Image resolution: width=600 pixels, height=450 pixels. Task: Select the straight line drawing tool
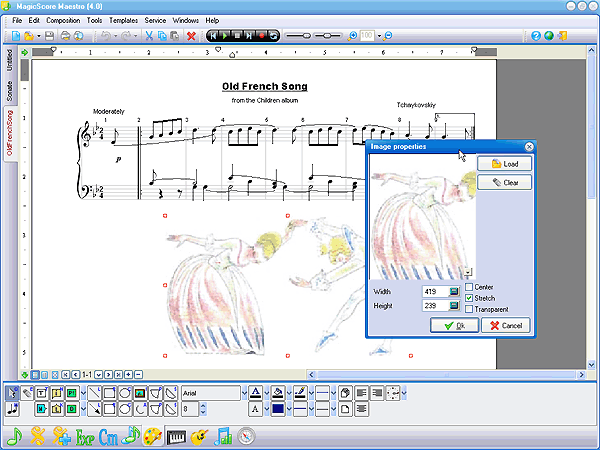pyautogui.click(x=95, y=393)
